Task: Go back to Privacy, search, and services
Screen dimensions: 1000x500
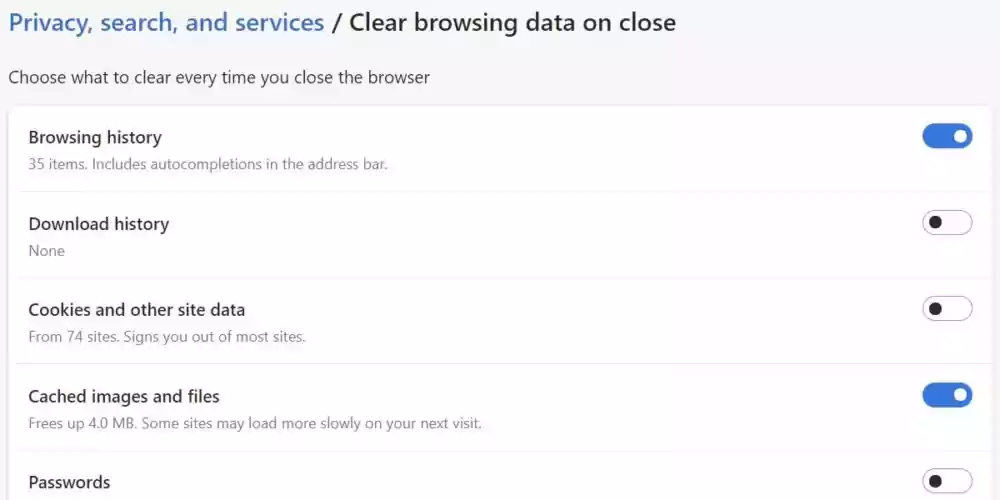Action: point(166,22)
